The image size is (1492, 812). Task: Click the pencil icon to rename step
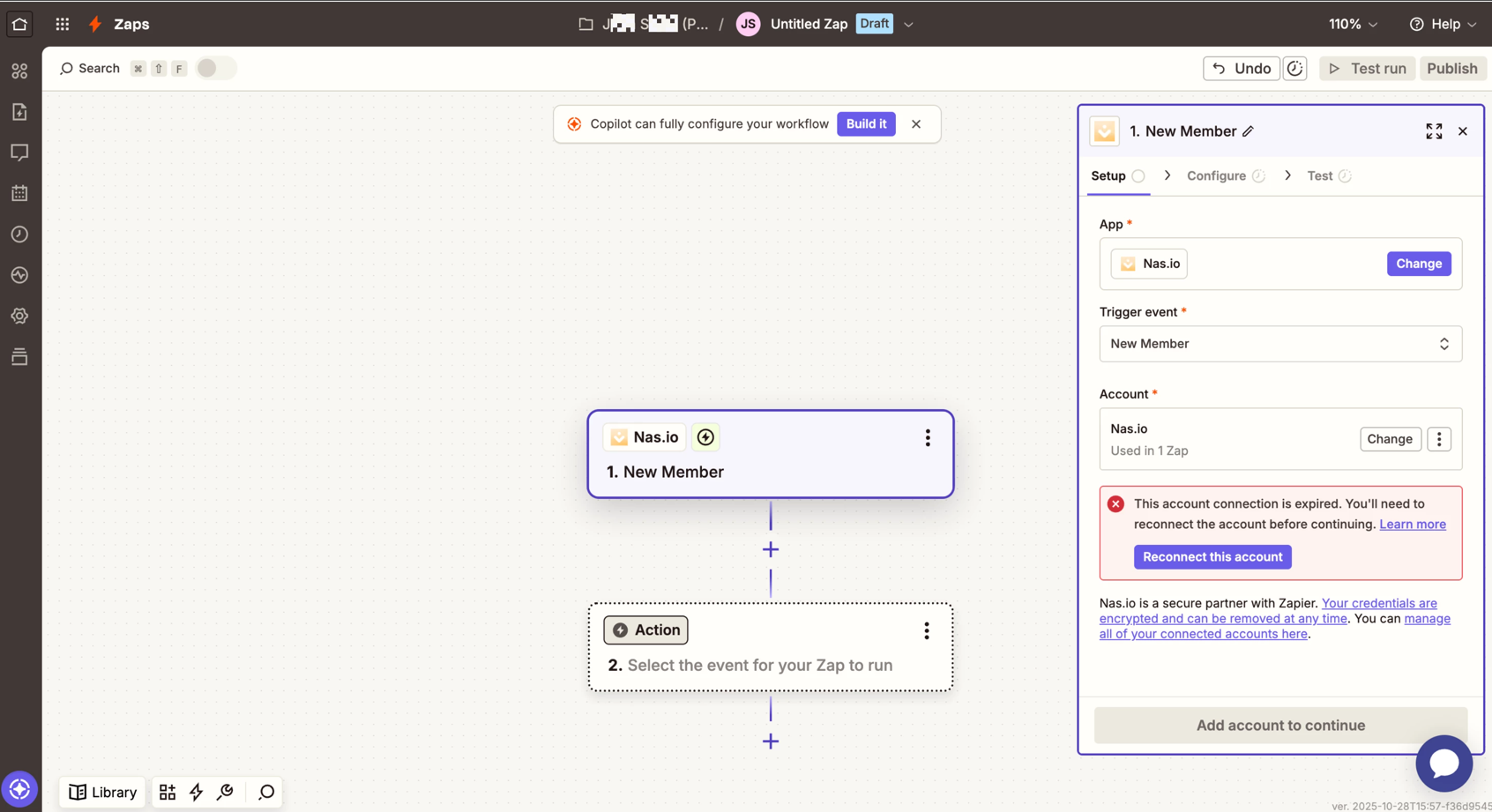click(1249, 131)
